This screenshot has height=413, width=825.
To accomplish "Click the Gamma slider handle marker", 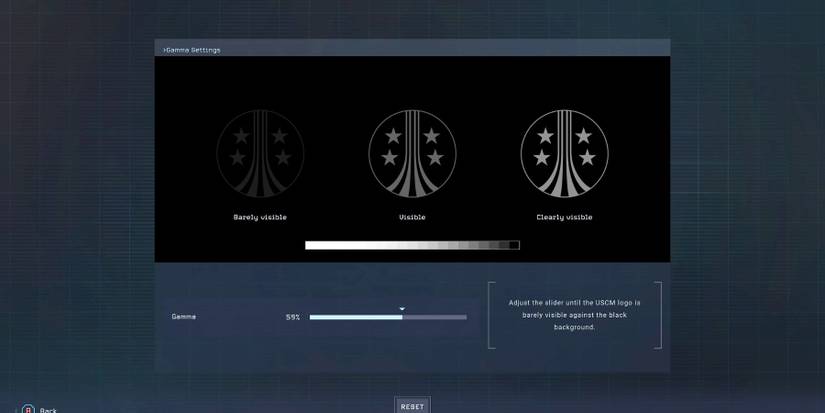I will tap(402, 309).
